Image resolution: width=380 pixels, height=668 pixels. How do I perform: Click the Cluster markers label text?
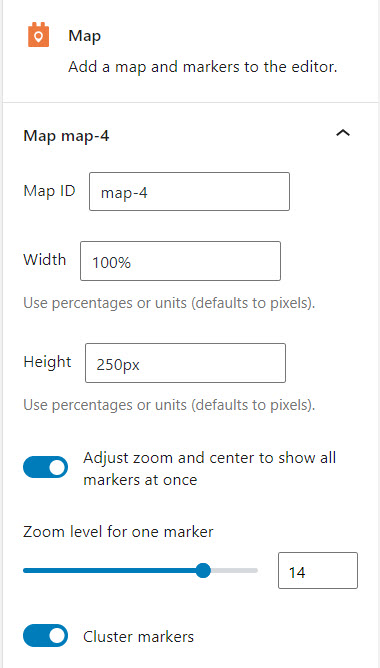point(138,637)
